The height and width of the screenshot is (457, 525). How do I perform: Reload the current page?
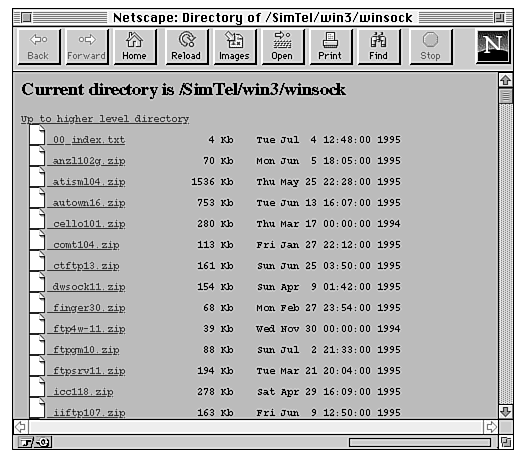coord(186,47)
